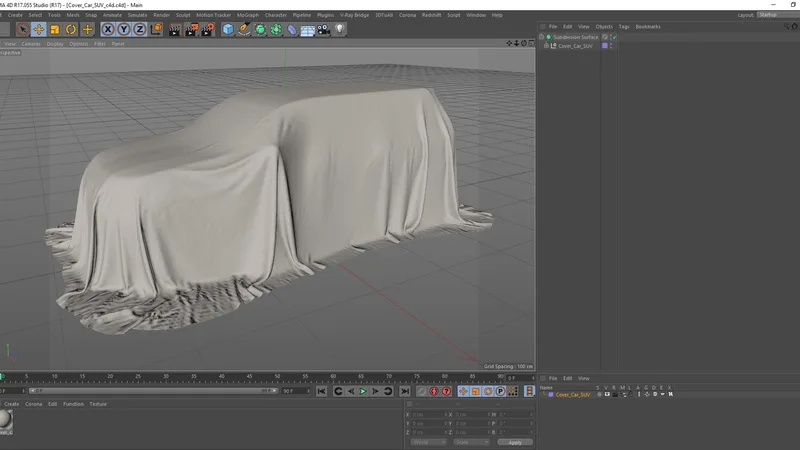Click the Apply button in Coordinates

pos(515,442)
